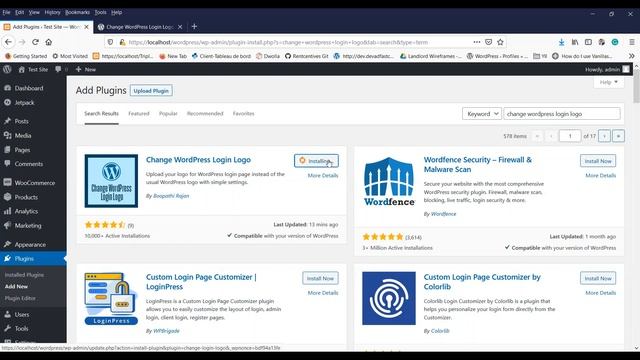Image resolution: width=640 pixels, height=360 pixels.
Task: Open a new browser tab
Action: [x=194, y=27]
